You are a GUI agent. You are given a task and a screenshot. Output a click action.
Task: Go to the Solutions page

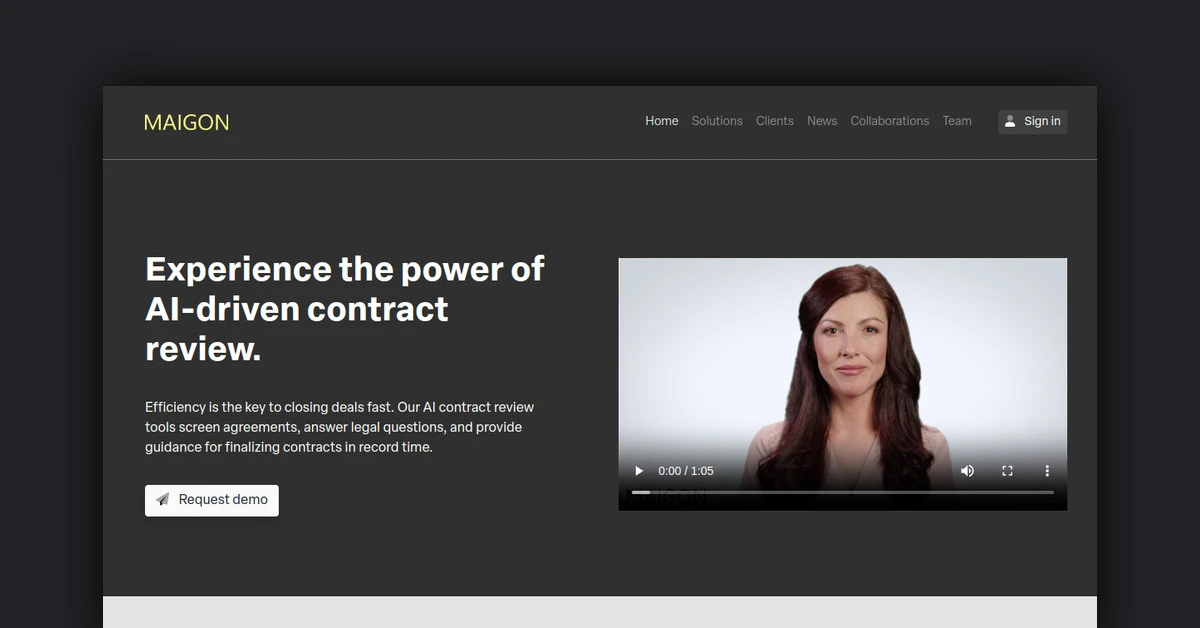717,121
